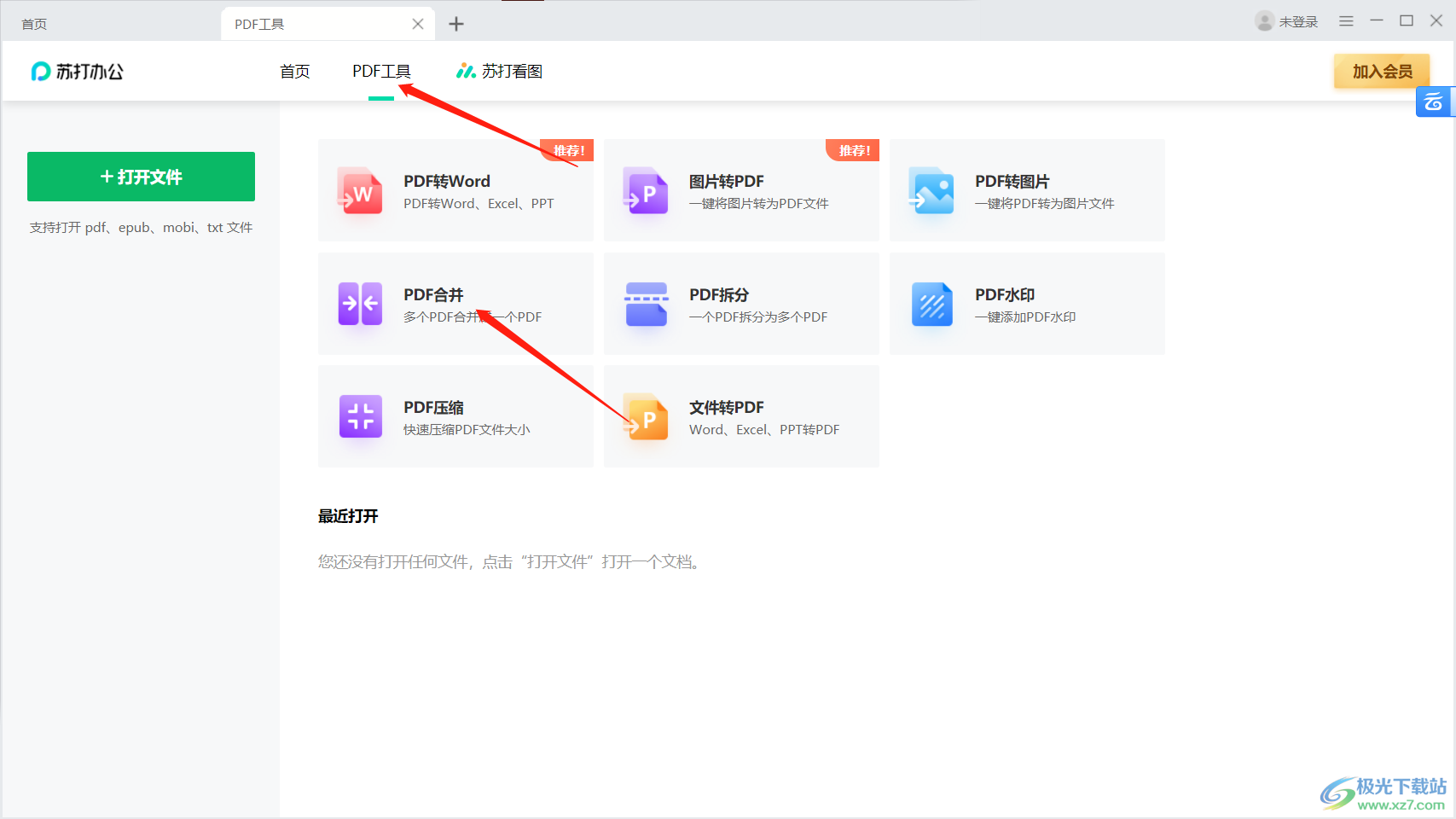Click the 未登录 login text
Viewport: 1456px width, 819px height.
coord(1298,22)
